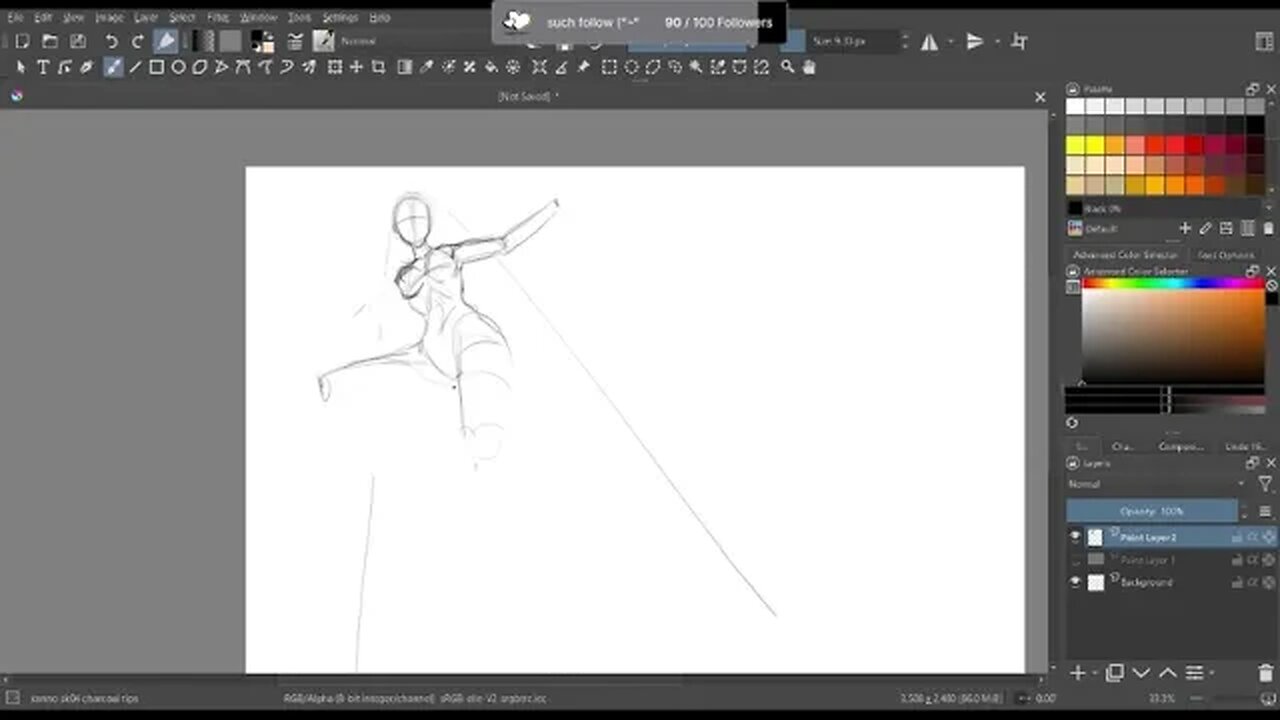Image resolution: width=1280 pixels, height=720 pixels.
Task: Open the brush preset chooser
Action: [x=322, y=41]
